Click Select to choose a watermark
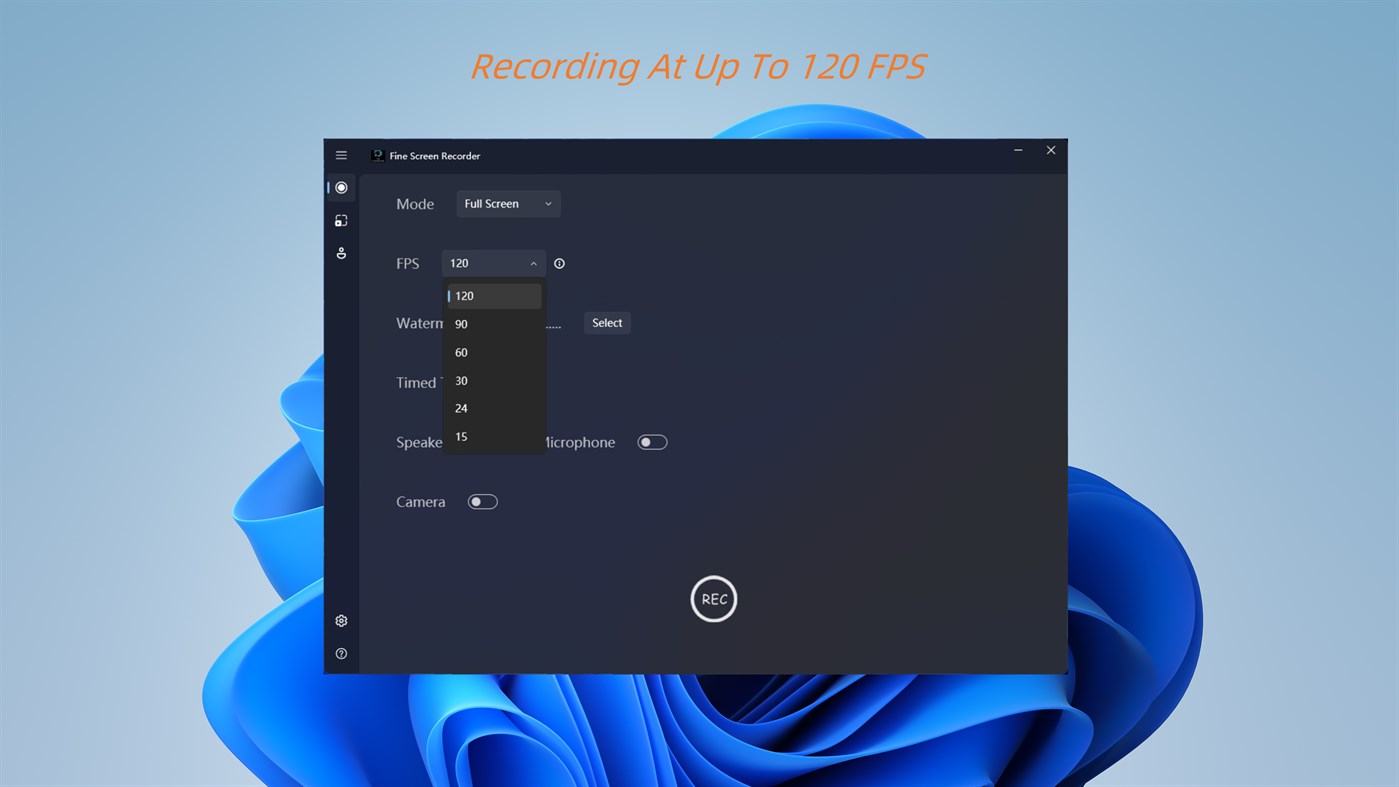 click(x=607, y=322)
